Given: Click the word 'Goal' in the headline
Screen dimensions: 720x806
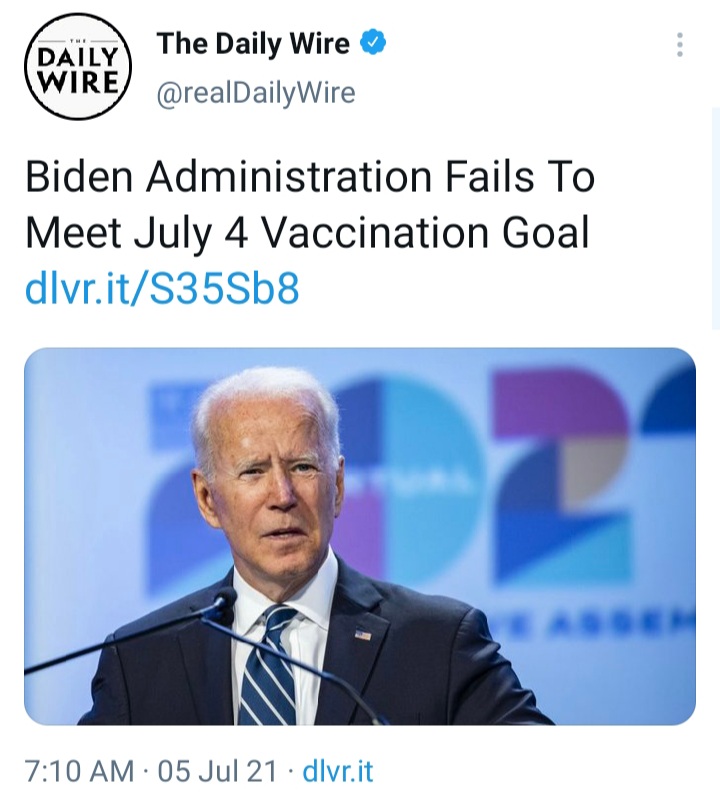Looking at the screenshot, I should (546, 232).
